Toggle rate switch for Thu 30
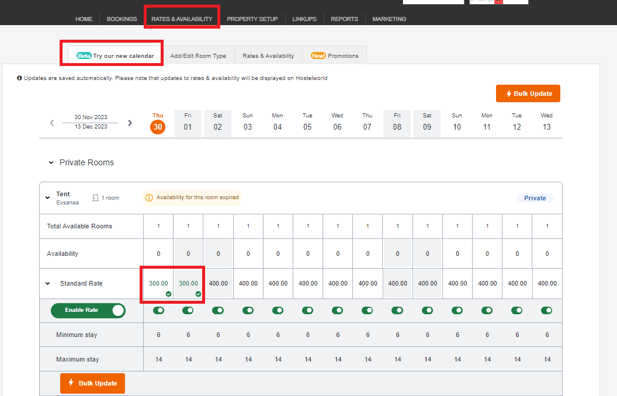This screenshot has height=396, width=617. pos(159,311)
